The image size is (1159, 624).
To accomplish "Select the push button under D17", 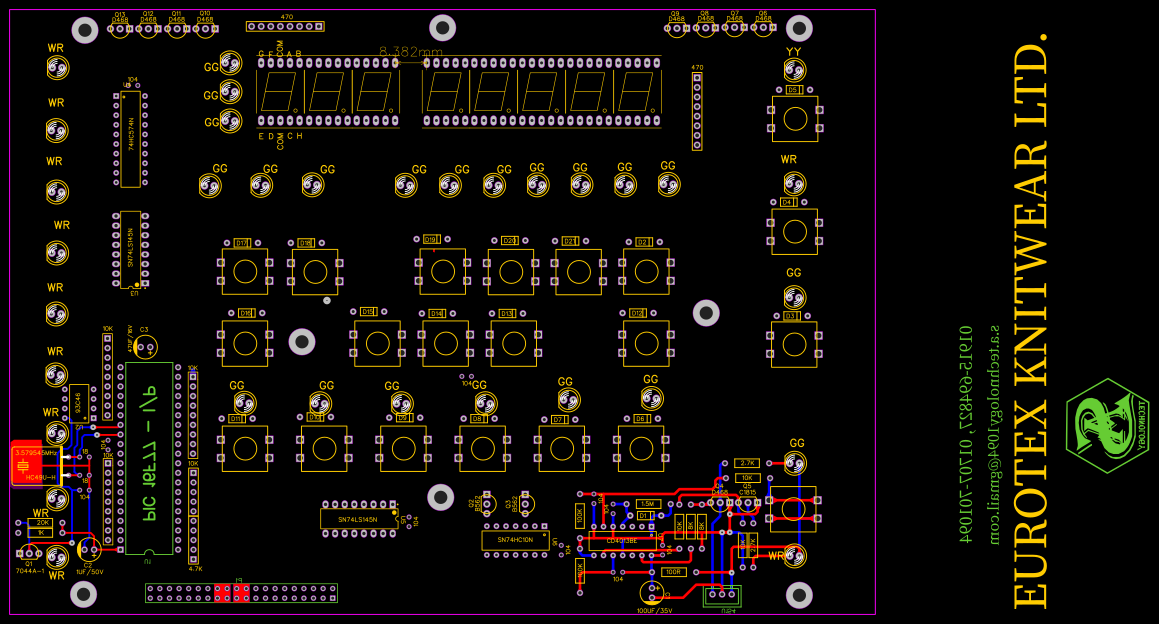I will click(x=245, y=272).
